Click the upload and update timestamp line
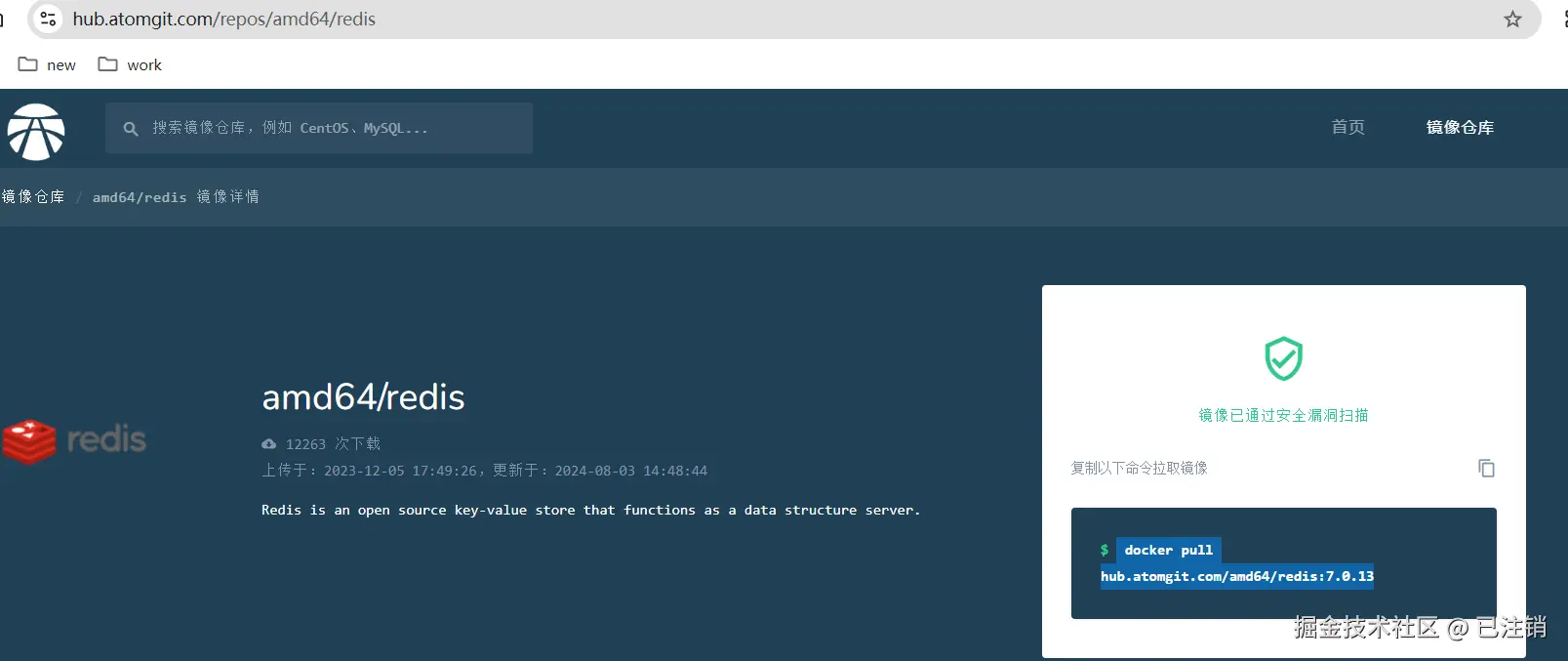 coord(485,471)
